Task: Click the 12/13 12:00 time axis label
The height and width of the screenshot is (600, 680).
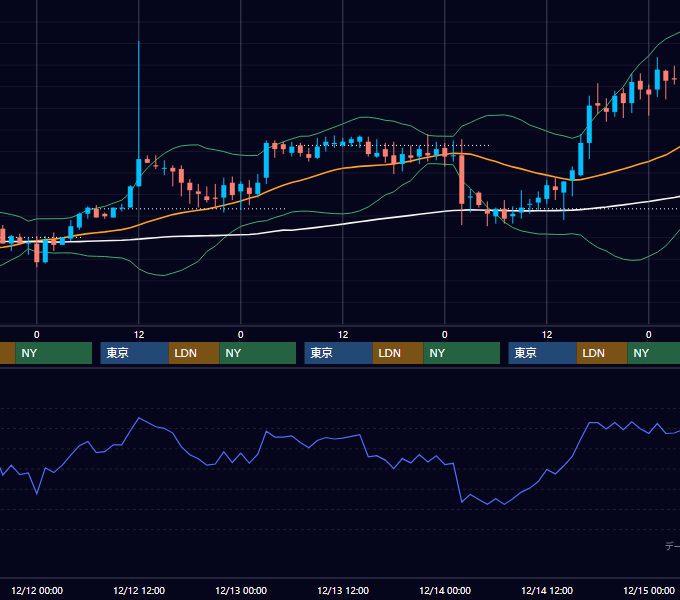Action: pyautogui.click(x=343, y=590)
